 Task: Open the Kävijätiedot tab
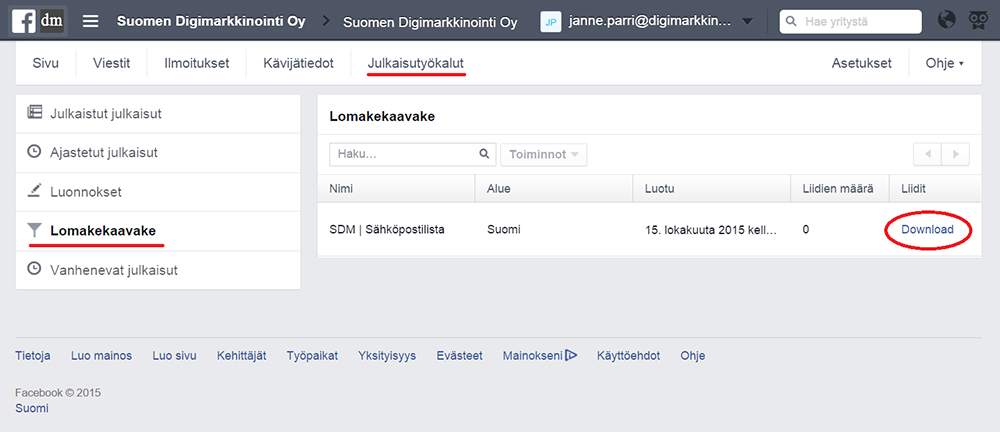(298, 63)
